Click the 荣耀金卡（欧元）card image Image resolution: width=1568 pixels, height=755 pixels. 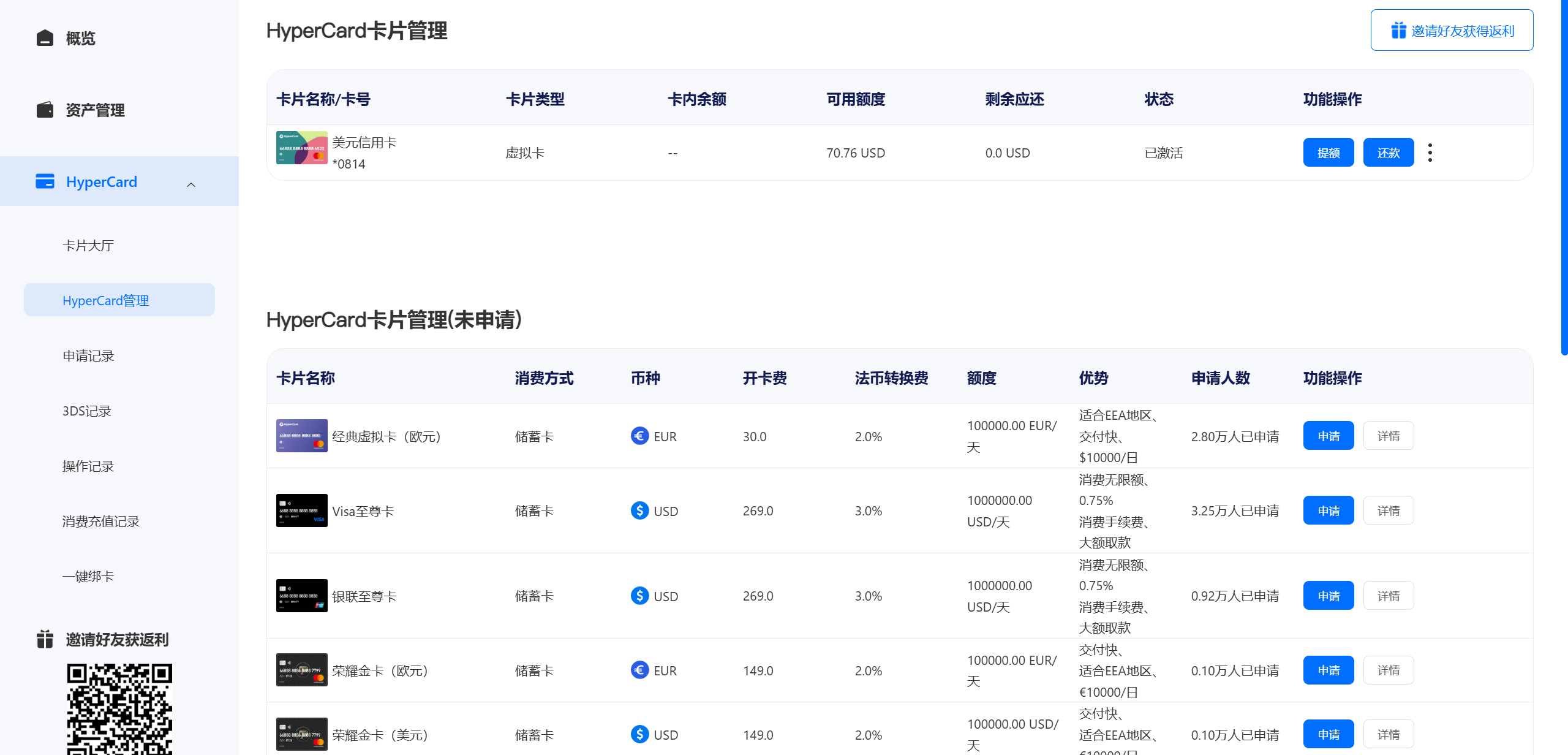(x=302, y=670)
